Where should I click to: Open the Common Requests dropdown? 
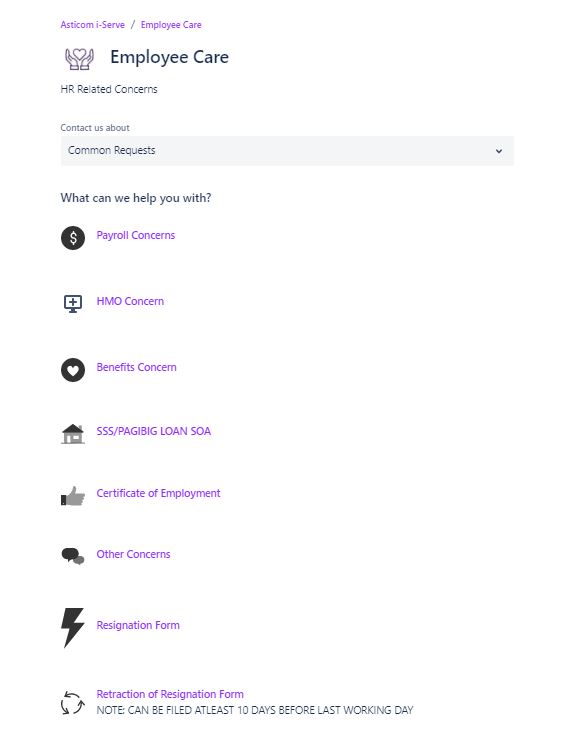287,151
